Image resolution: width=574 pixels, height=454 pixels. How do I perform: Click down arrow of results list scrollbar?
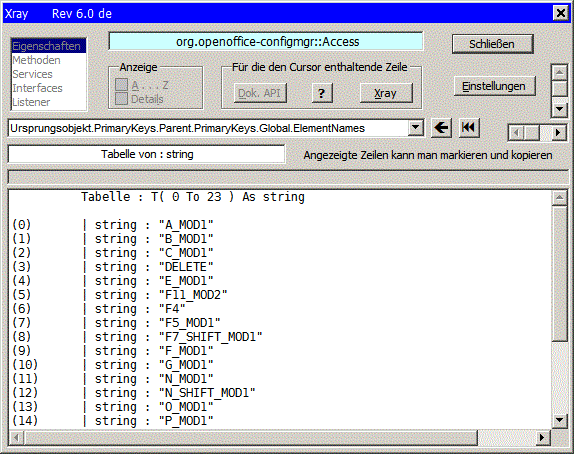coord(559,420)
